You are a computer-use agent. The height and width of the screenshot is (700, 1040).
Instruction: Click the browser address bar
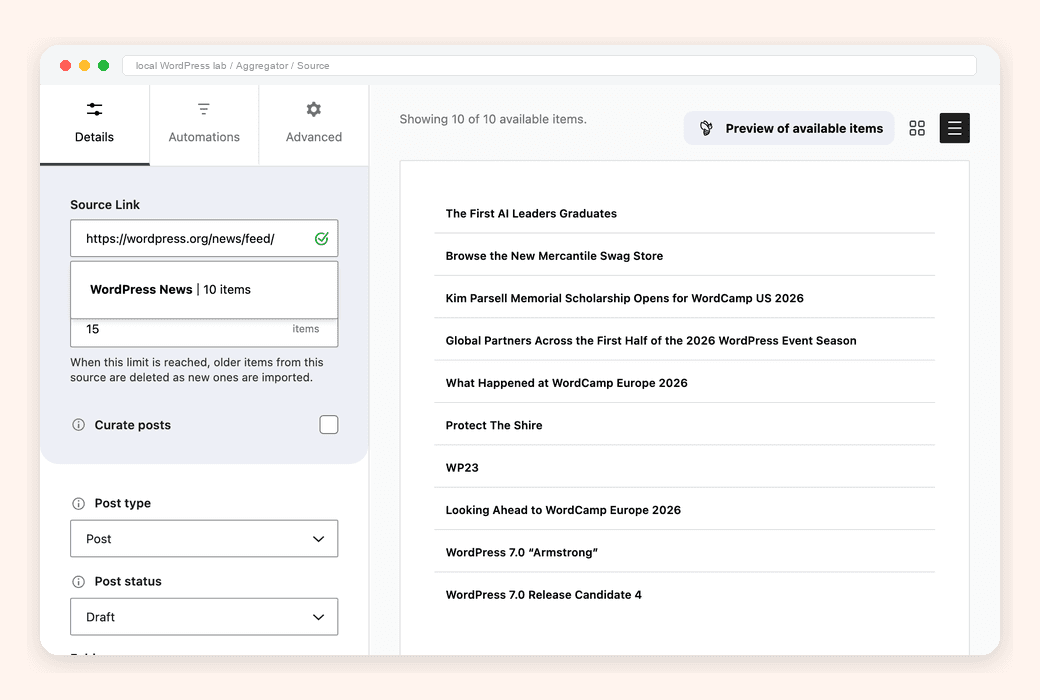(549, 66)
